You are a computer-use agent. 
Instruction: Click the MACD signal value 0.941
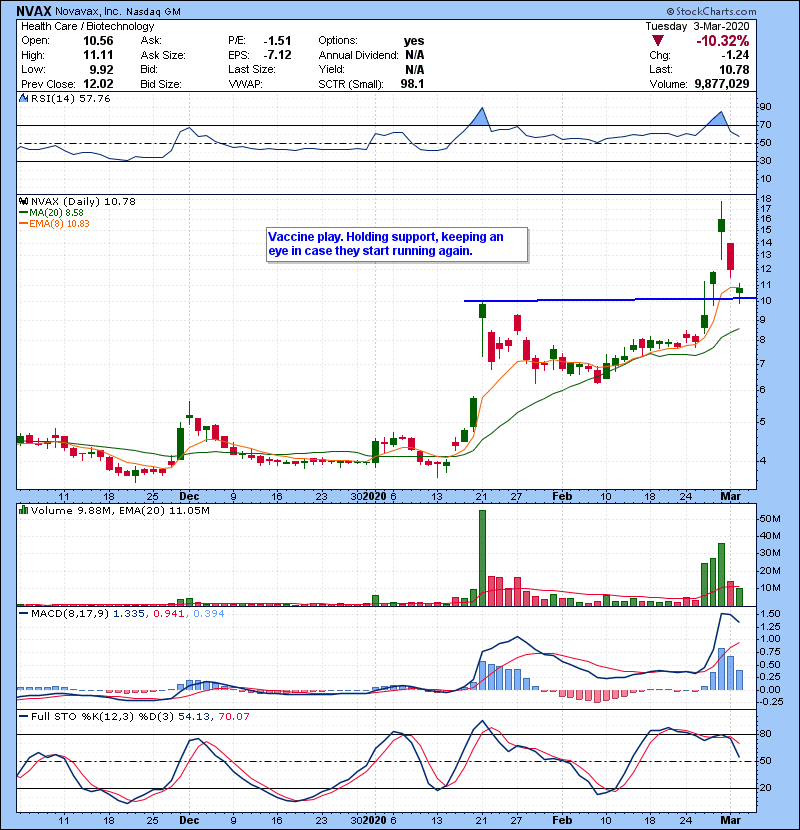click(168, 614)
